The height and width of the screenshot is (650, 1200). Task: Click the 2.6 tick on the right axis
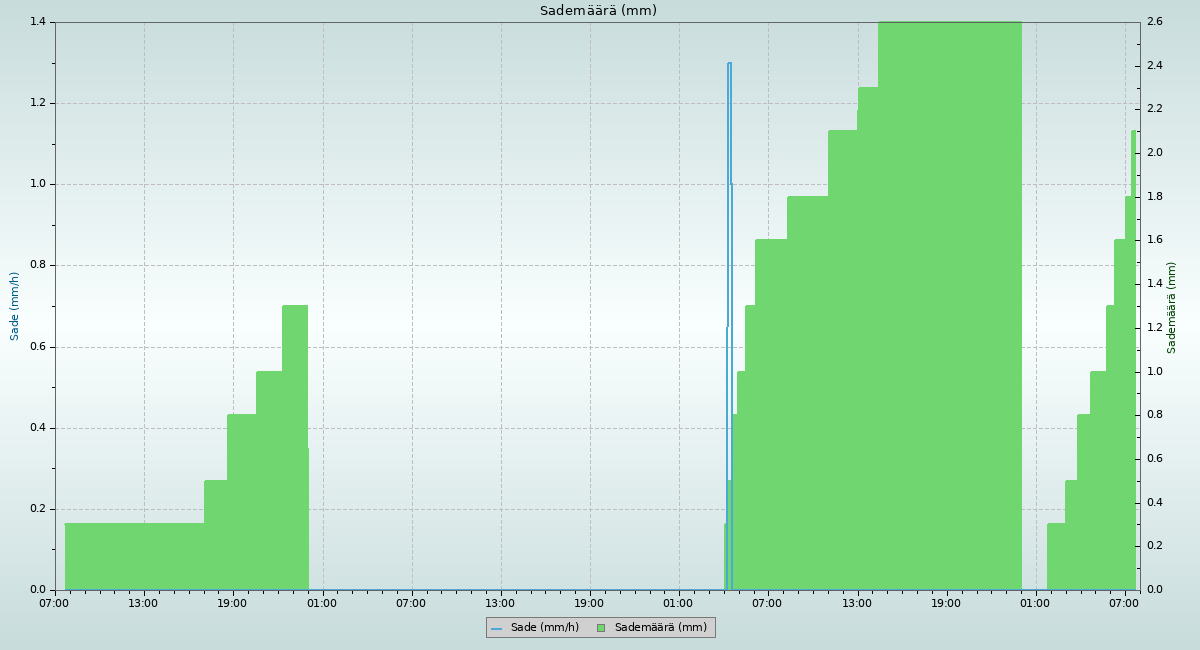[1154, 22]
